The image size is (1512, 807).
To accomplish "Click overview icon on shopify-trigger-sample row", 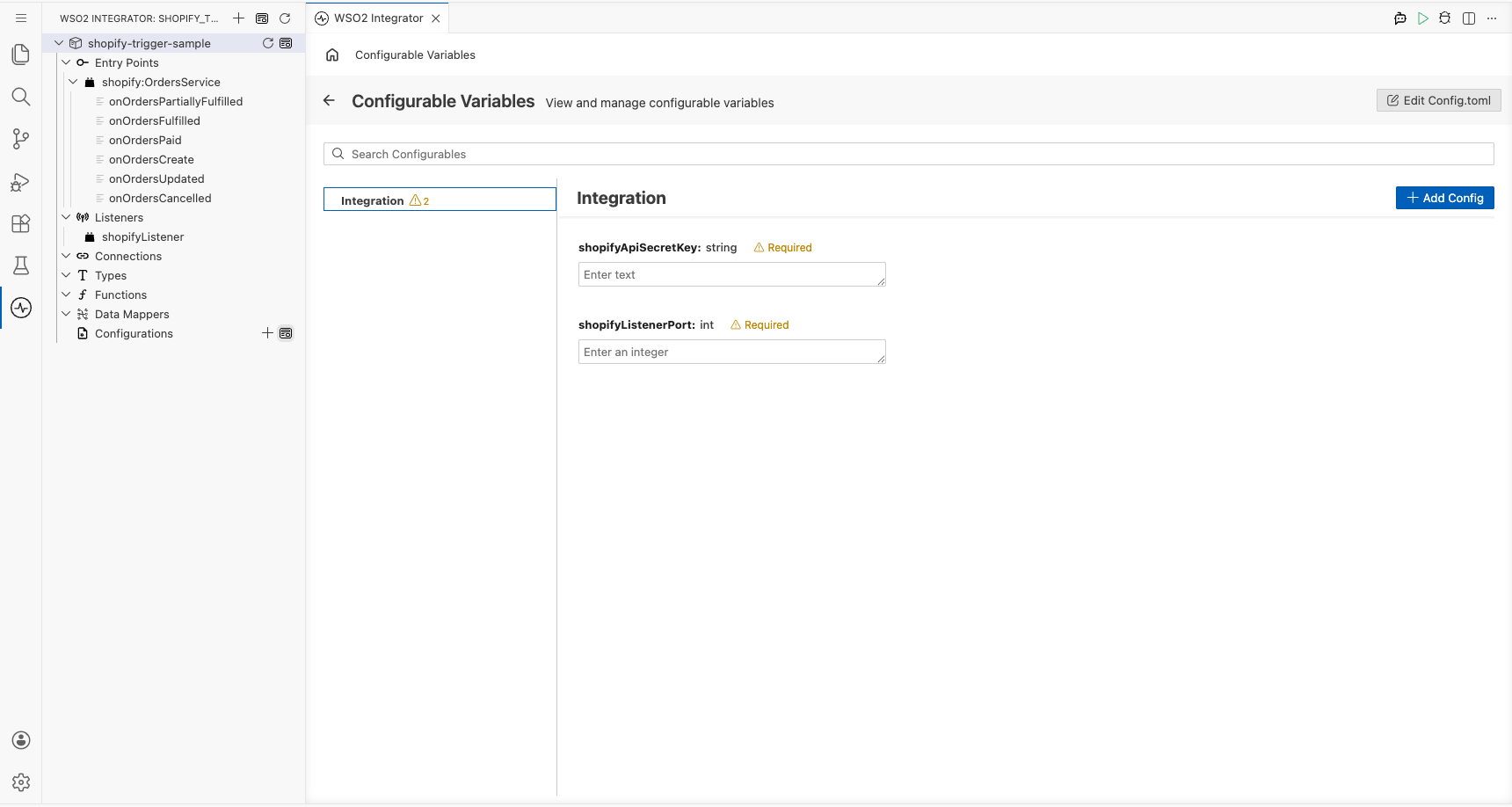I will click(x=286, y=43).
